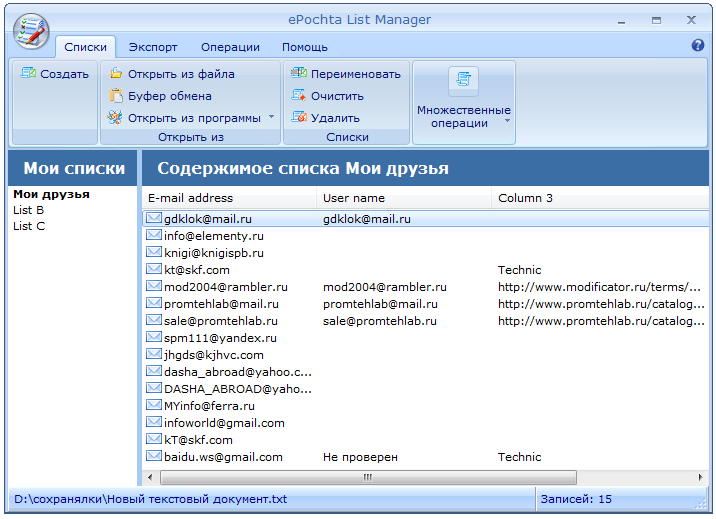The height and width of the screenshot is (519, 716).
Task: Click envelope icon beside info@elementy.ru
Action: (153, 235)
